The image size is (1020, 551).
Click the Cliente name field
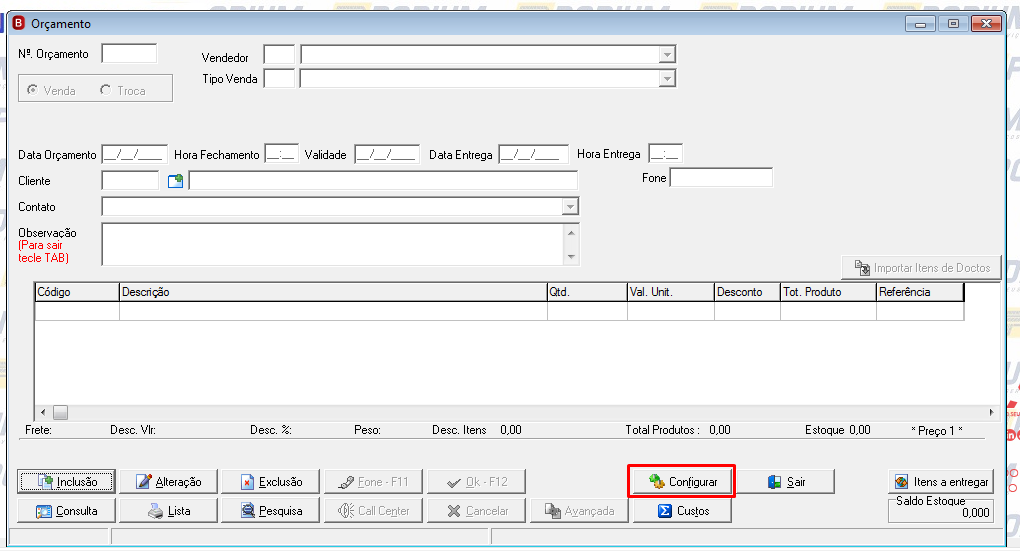383,180
